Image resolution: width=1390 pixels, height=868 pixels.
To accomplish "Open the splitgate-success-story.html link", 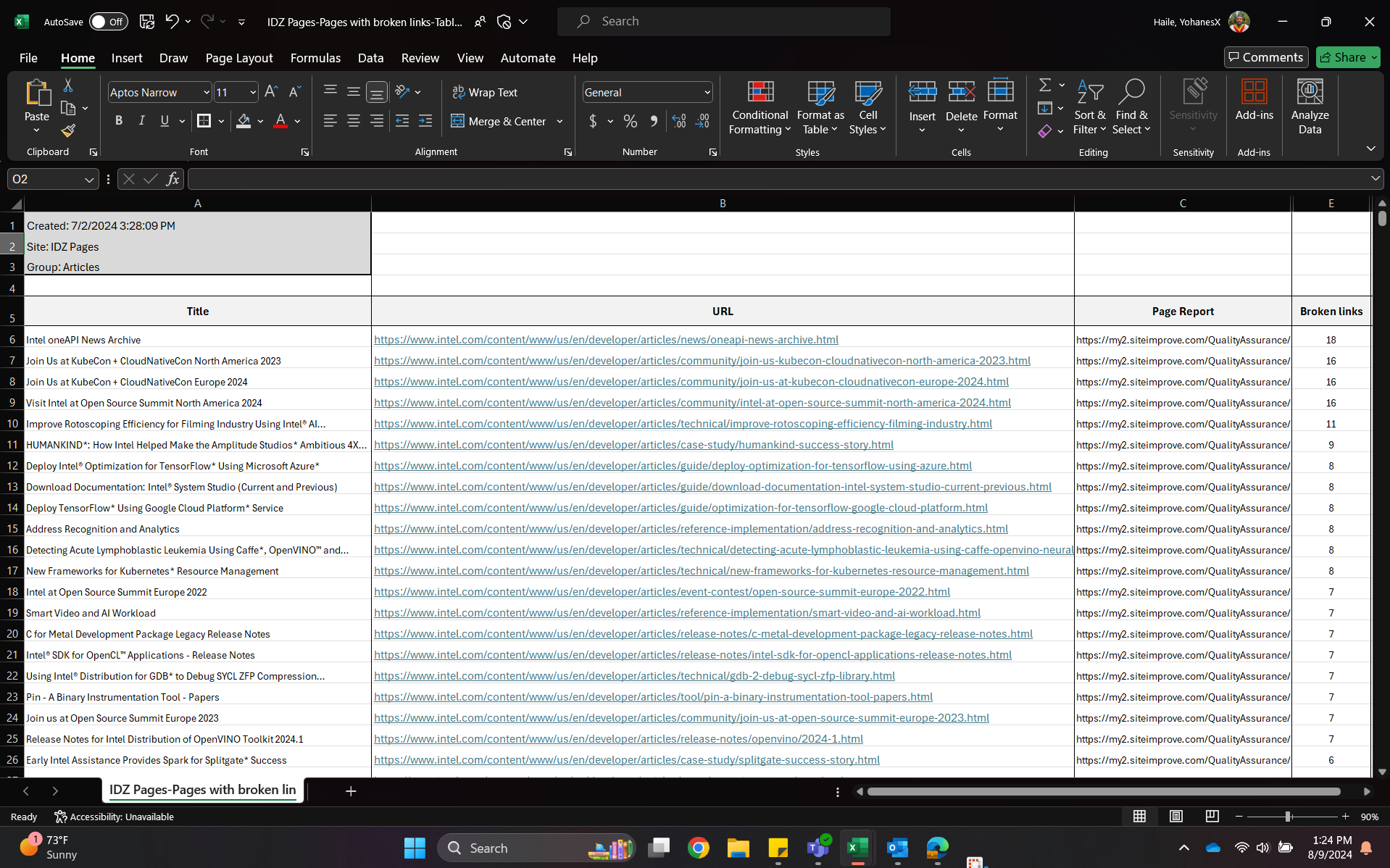I will coord(627,760).
